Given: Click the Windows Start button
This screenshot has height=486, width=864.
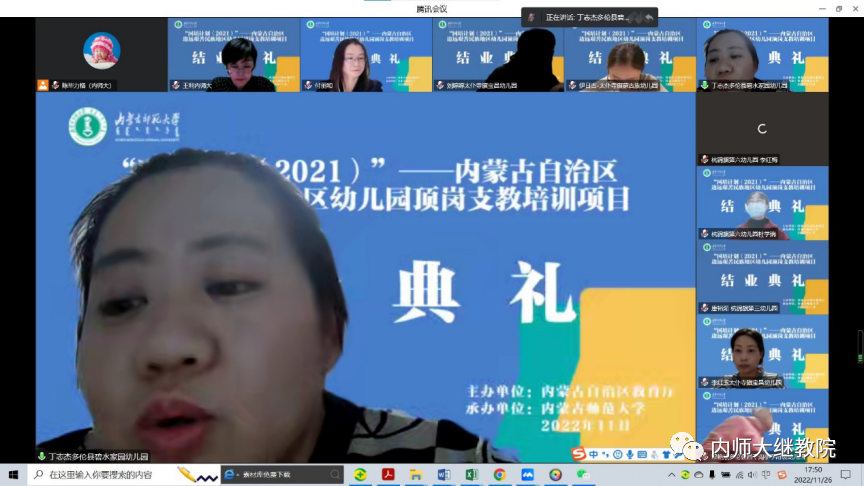Looking at the screenshot, I should point(14,475).
